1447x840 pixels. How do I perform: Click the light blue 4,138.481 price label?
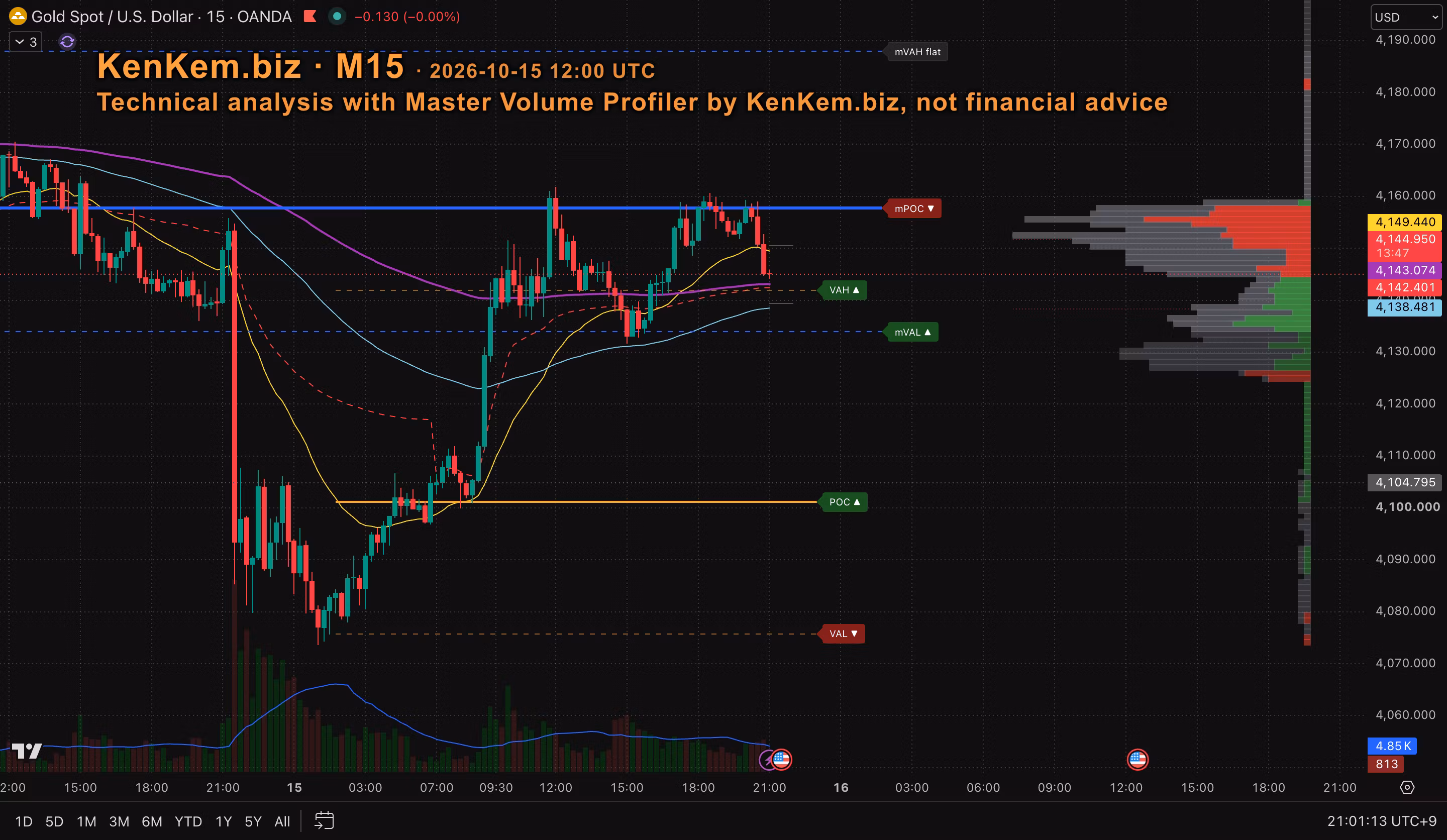[x=1404, y=307]
